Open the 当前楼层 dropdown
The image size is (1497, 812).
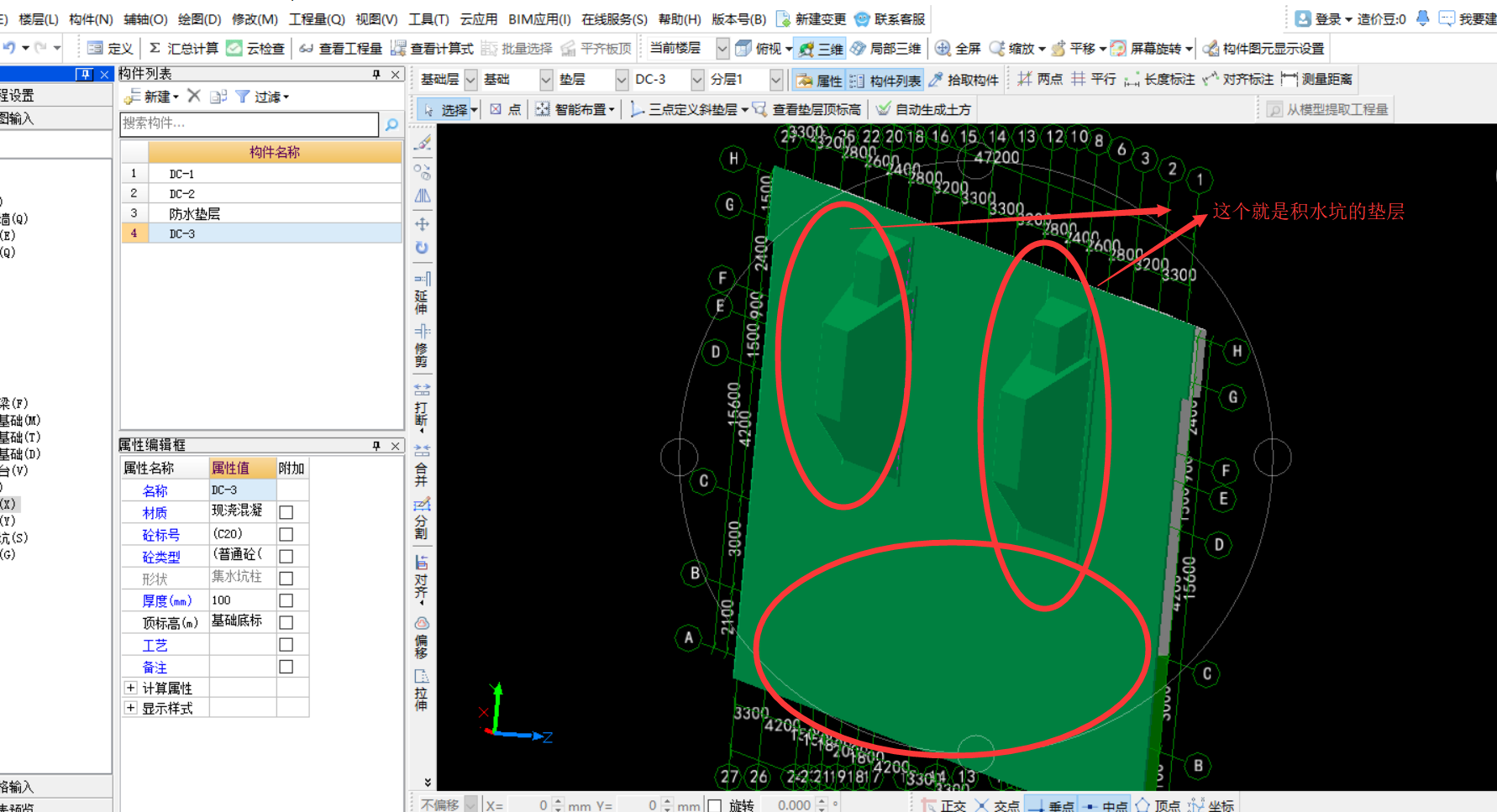click(722, 48)
